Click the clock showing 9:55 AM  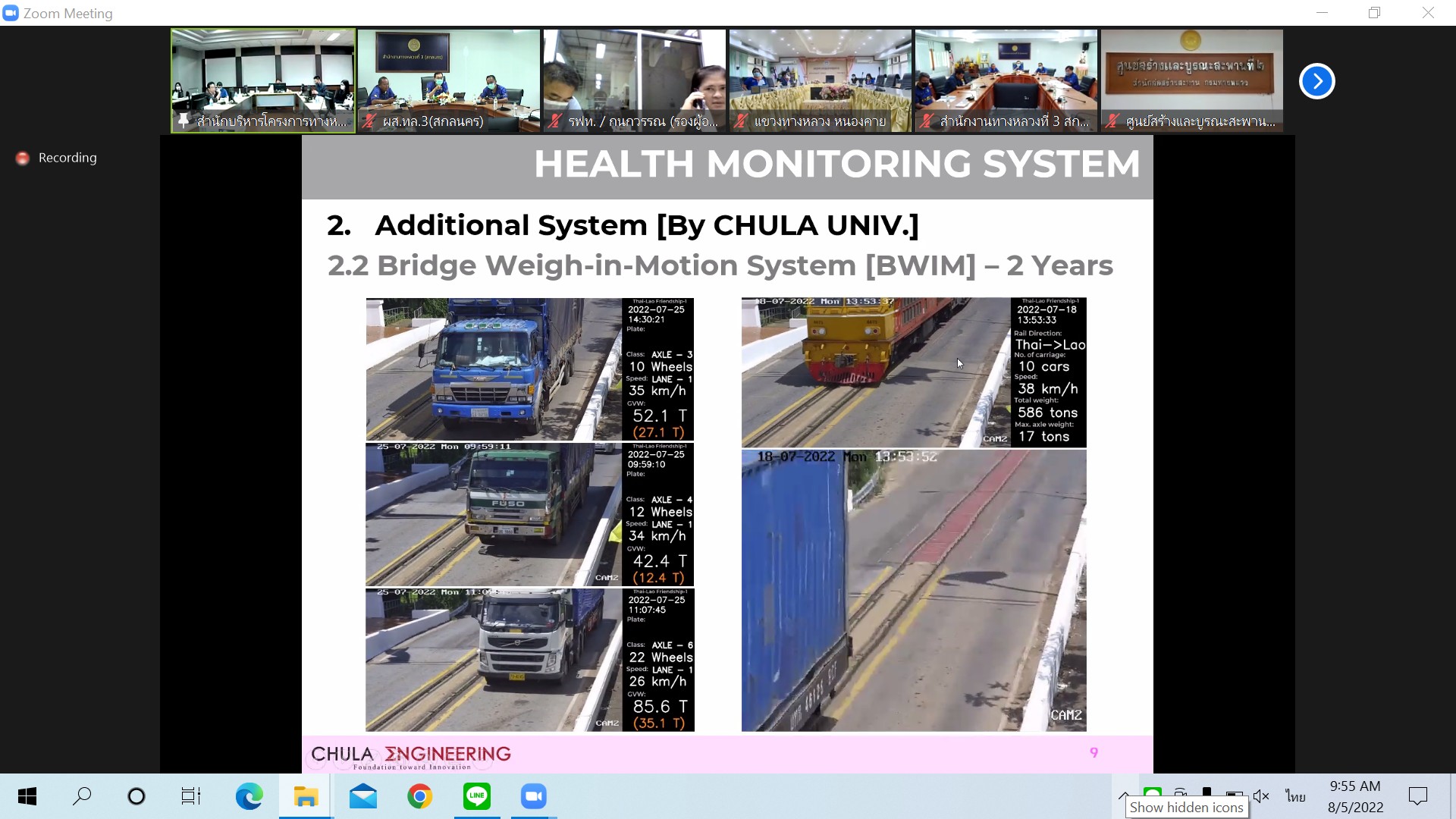1355,796
